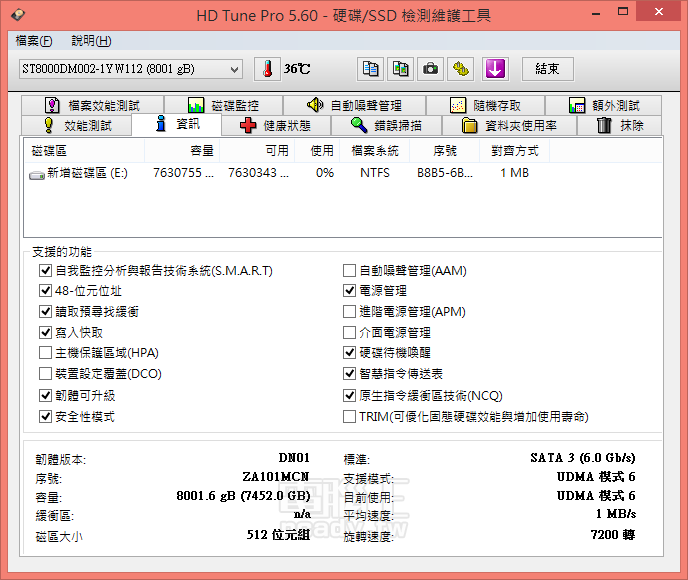The image size is (688, 580).
Task: Toggle the 智慧指令傳送表 checkbox
Action: (349, 373)
